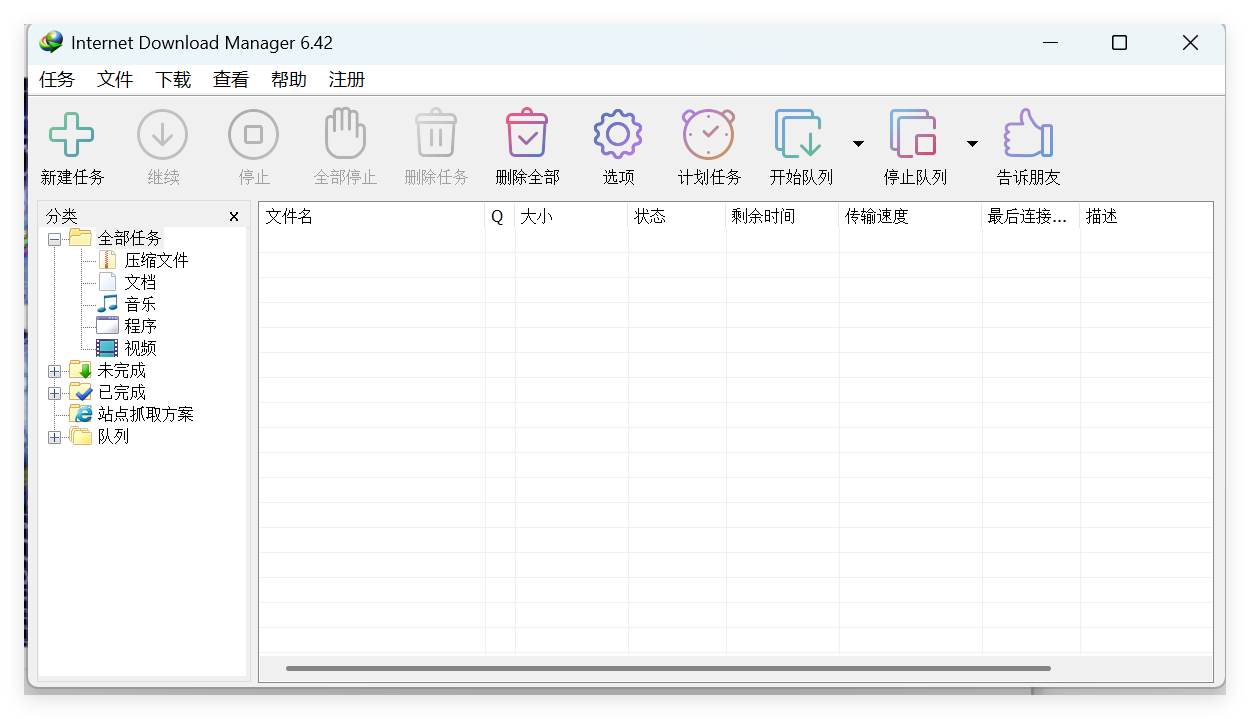Select the 未完成 label
Viewport: 1250px width, 719px height.
coord(121,370)
